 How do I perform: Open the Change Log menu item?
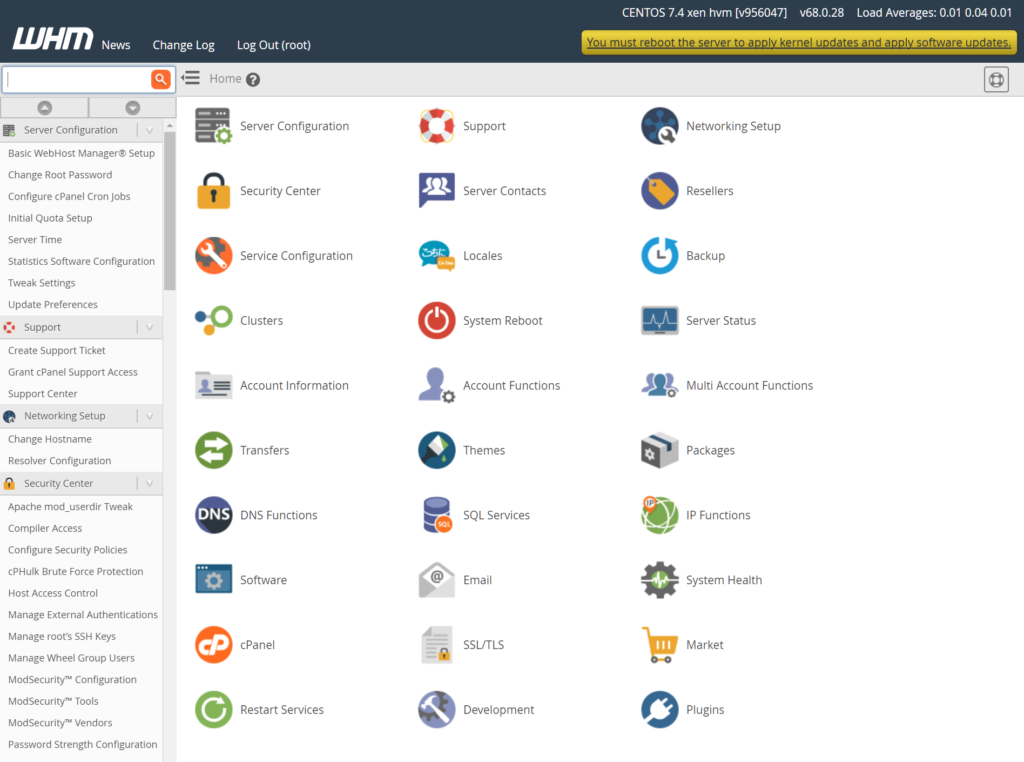(183, 45)
